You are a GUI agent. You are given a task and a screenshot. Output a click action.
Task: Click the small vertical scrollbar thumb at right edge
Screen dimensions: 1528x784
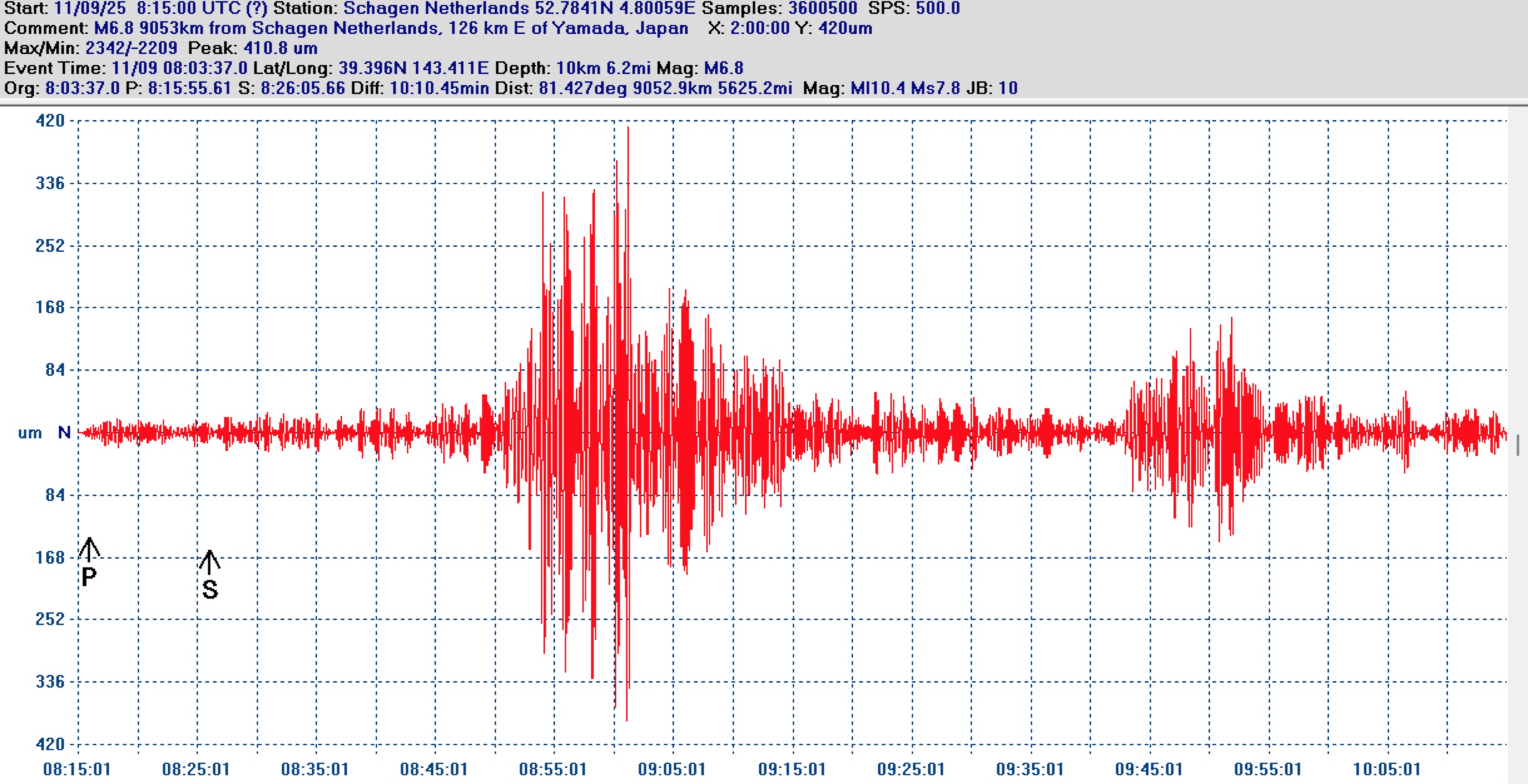coord(1518,445)
